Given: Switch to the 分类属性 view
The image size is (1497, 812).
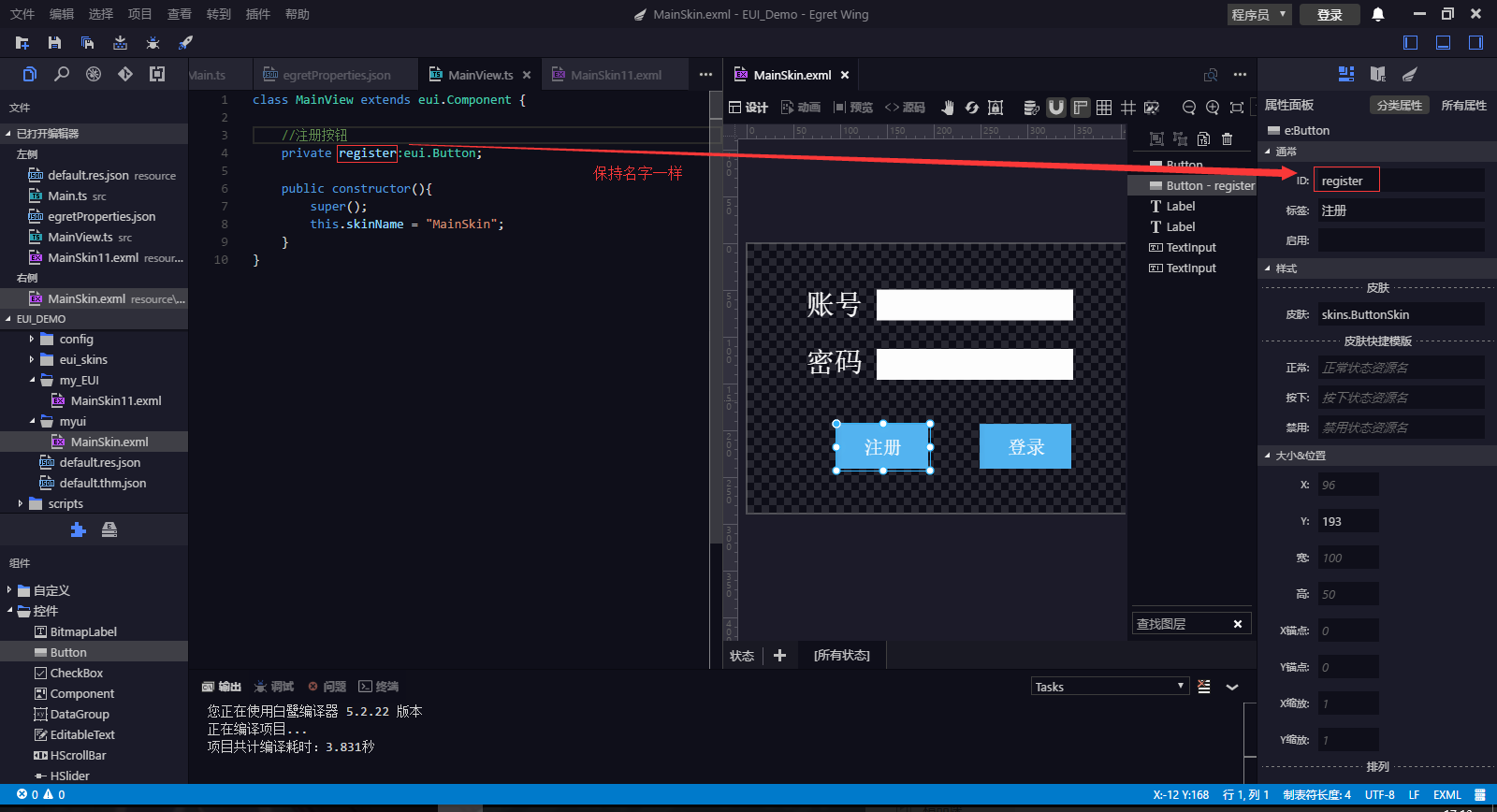Looking at the screenshot, I should click(x=1400, y=105).
